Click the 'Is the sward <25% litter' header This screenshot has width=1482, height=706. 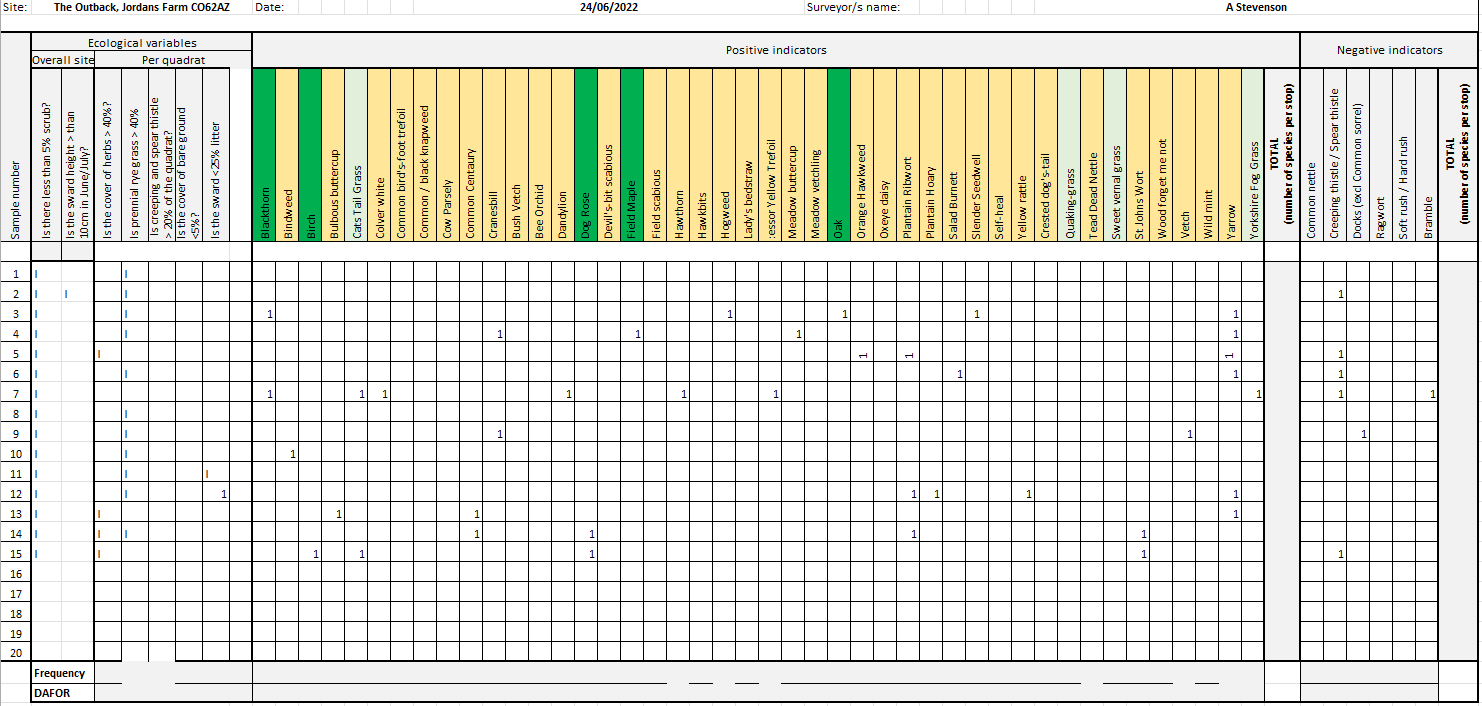[x=216, y=154]
